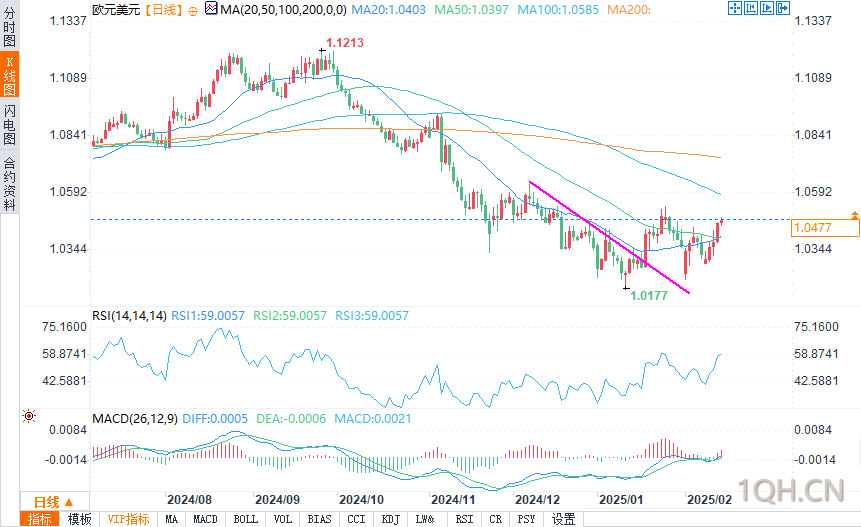The image size is (861, 527).
Task: Click the orange price alert arrow above 1.0477
Action: [x=854, y=215]
